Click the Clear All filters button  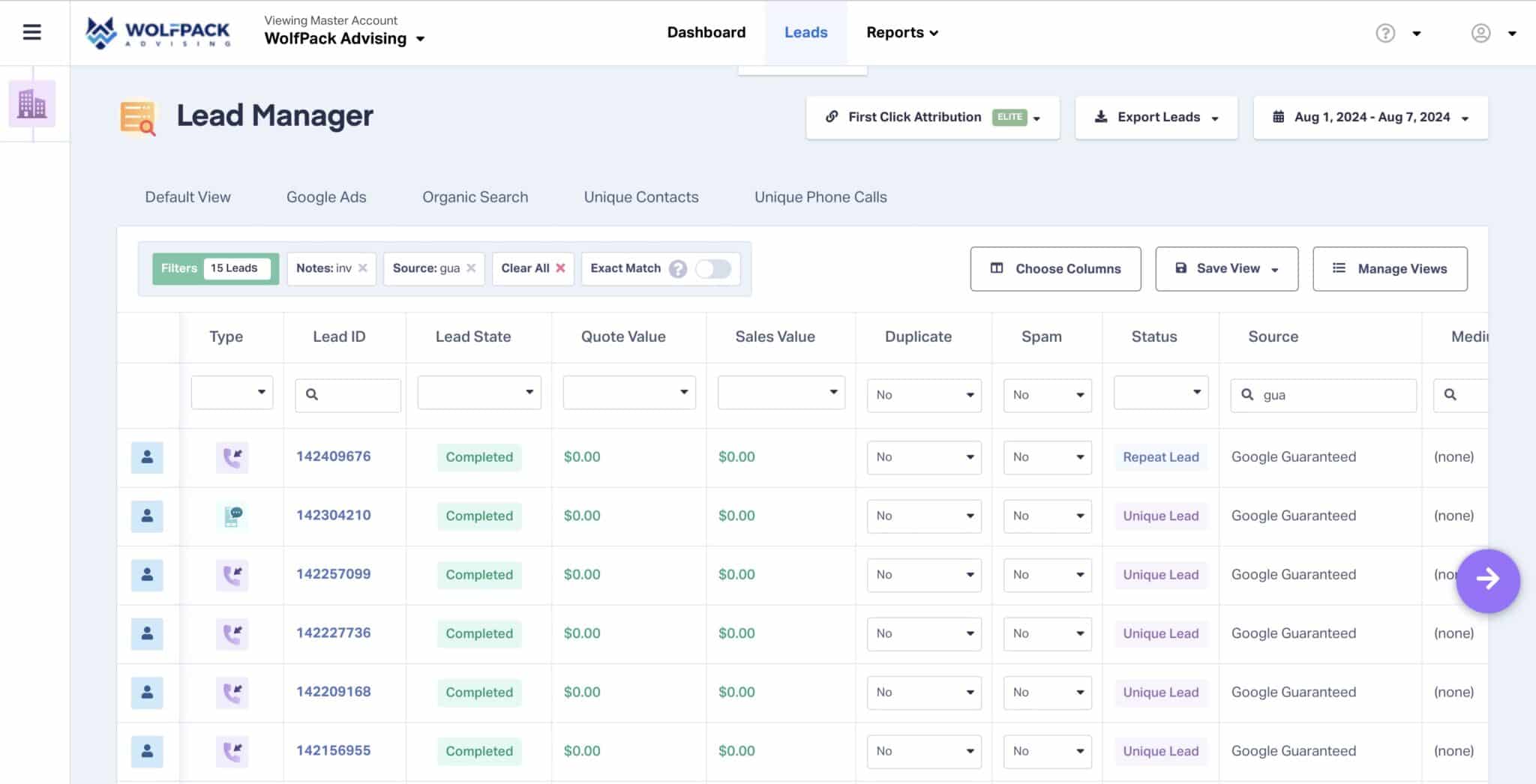(x=532, y=268)
